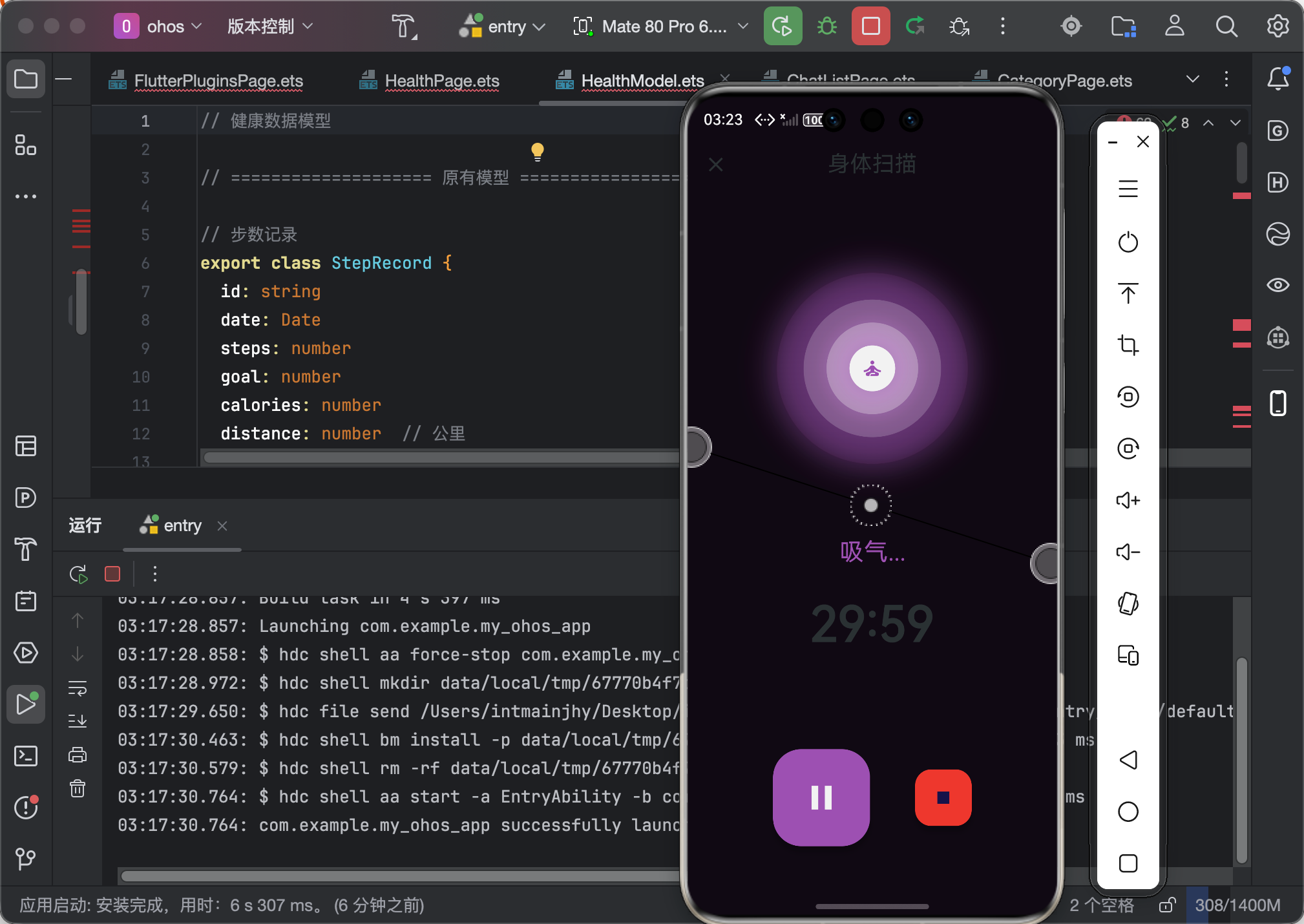Open the Version Control branch tool window
Screen dimensions: 1304x924
pos(26,859)
